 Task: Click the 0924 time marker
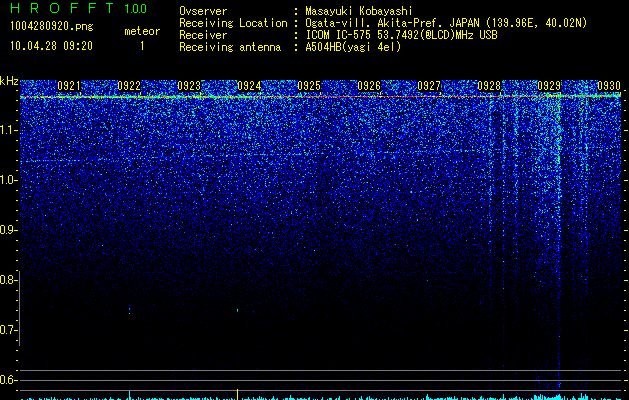tap(249, 86)
